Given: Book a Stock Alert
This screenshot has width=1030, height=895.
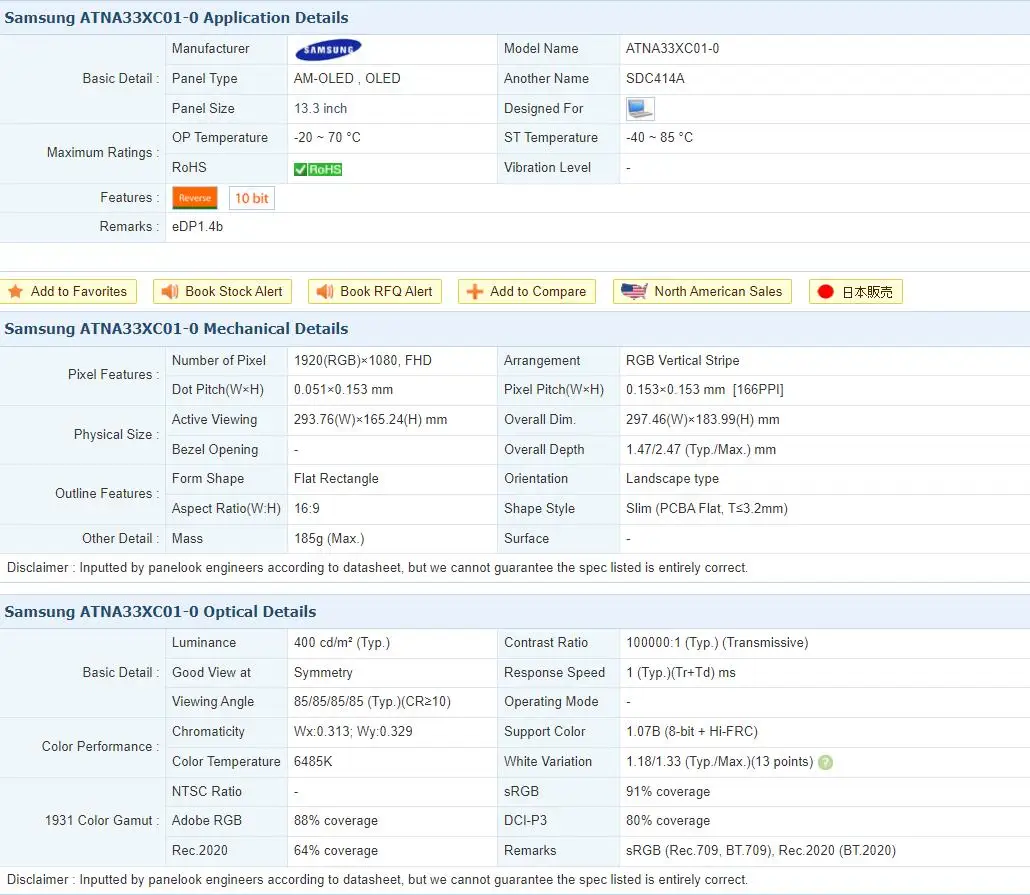Looking at the screenshot, I should coord(222,291).
